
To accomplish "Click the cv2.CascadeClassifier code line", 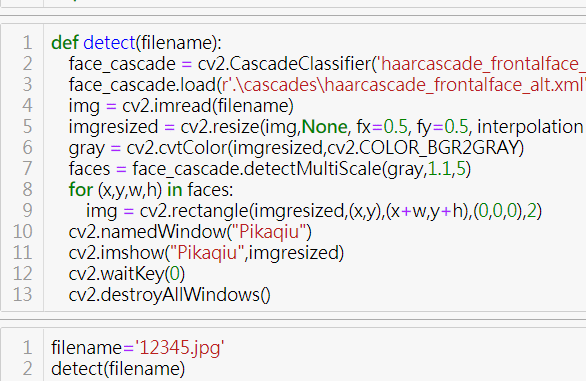I will 327,64.
